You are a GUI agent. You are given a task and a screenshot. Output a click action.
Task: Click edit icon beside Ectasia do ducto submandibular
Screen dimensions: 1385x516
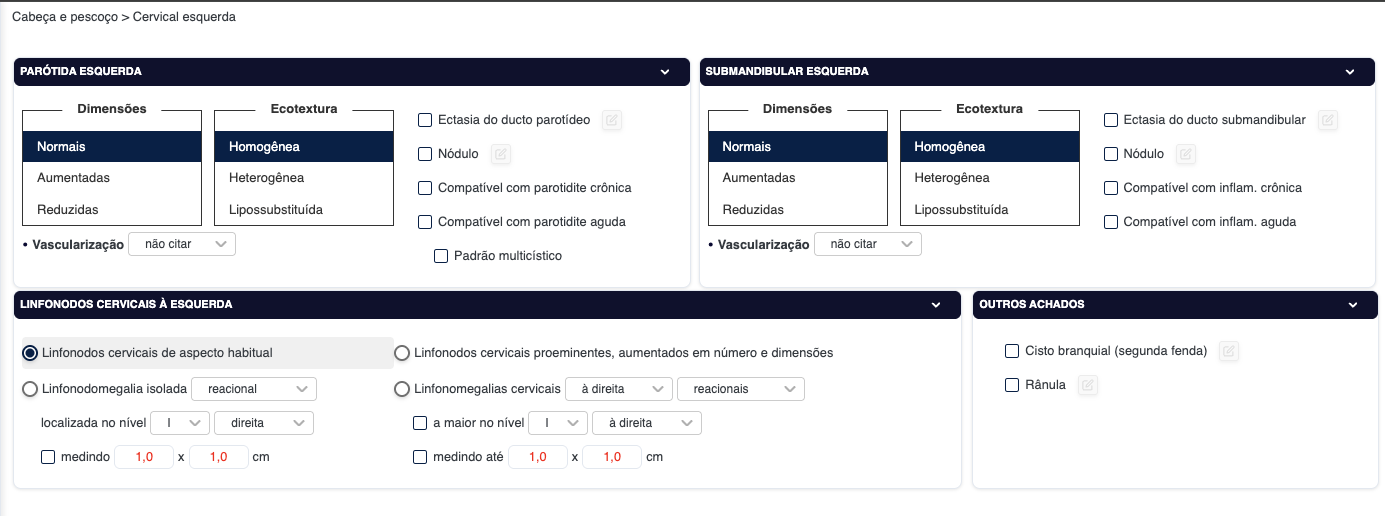coord(1327,120)
